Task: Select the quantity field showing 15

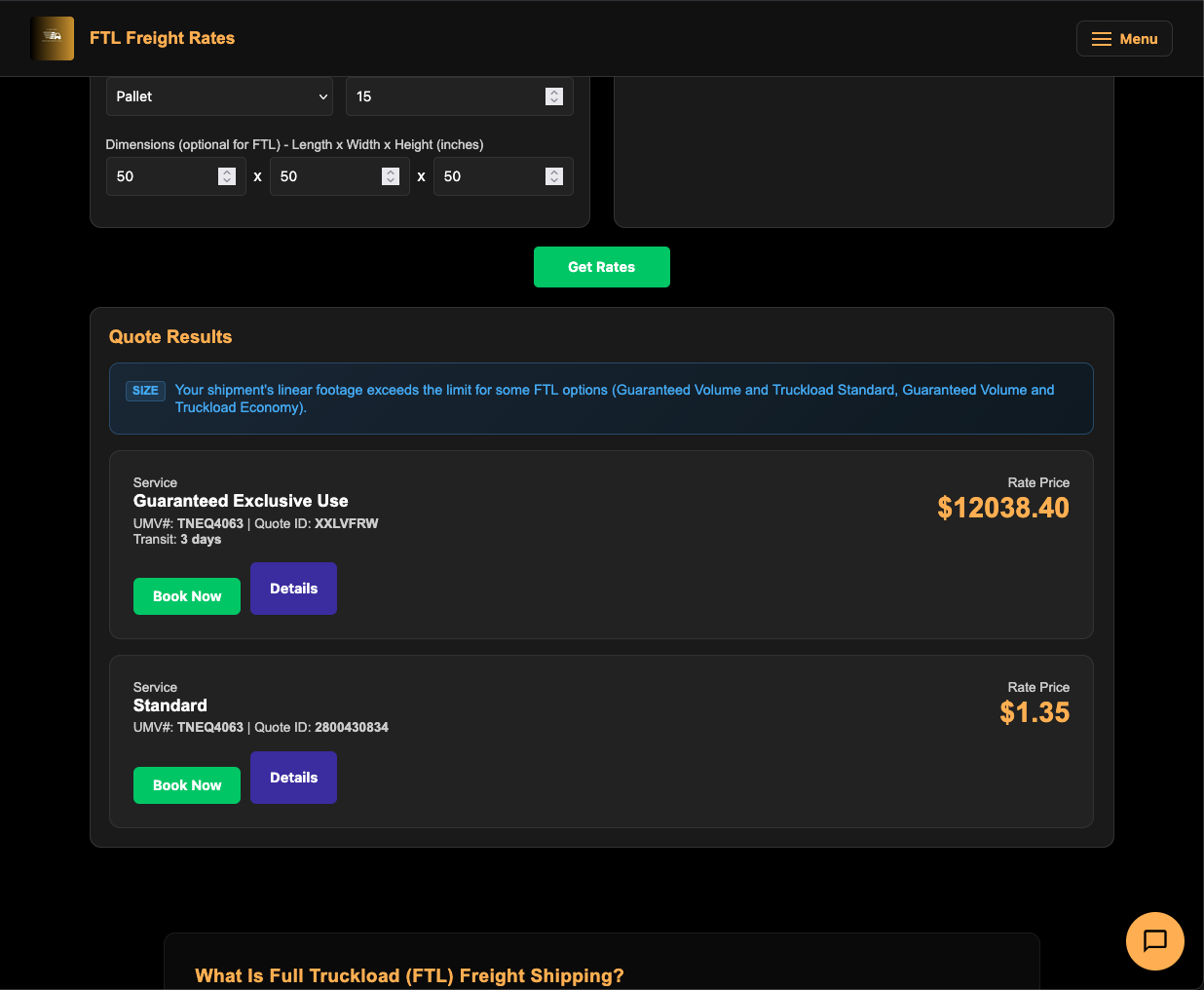Action: [448, 96]
